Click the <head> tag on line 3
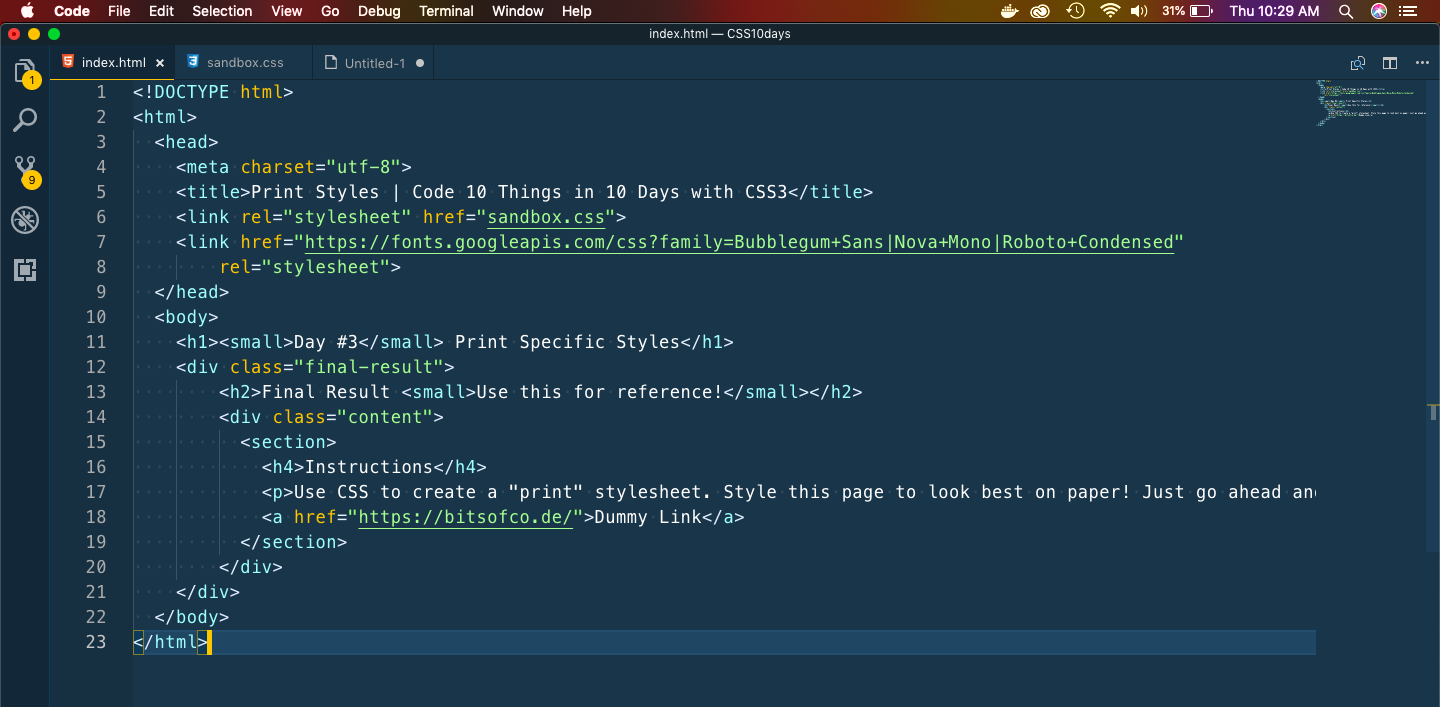 [x=186, y=142]
